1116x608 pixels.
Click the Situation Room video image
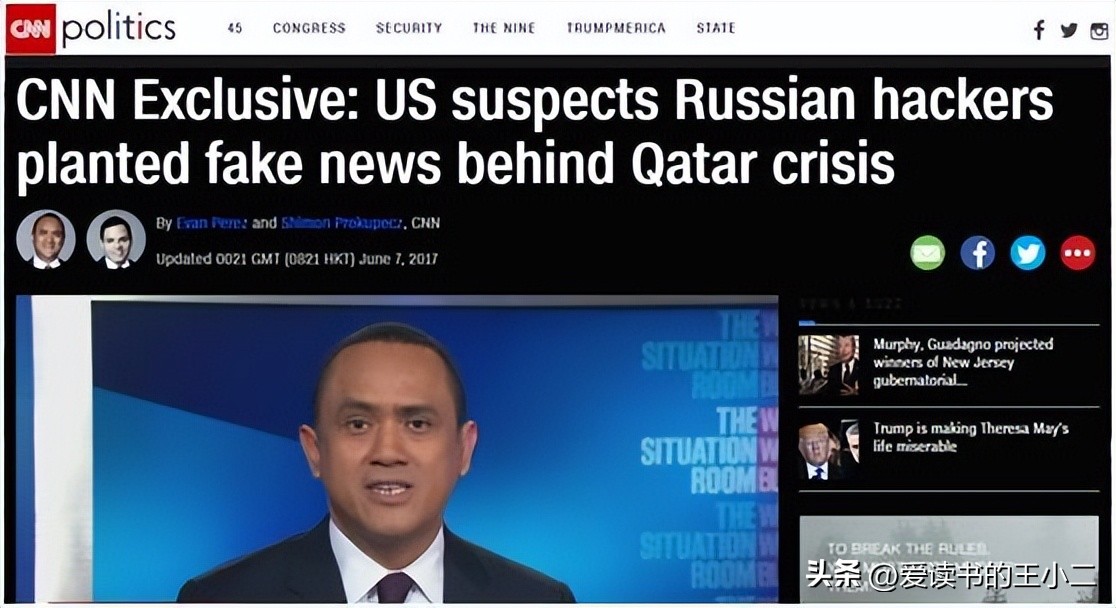tap(397, 449)
